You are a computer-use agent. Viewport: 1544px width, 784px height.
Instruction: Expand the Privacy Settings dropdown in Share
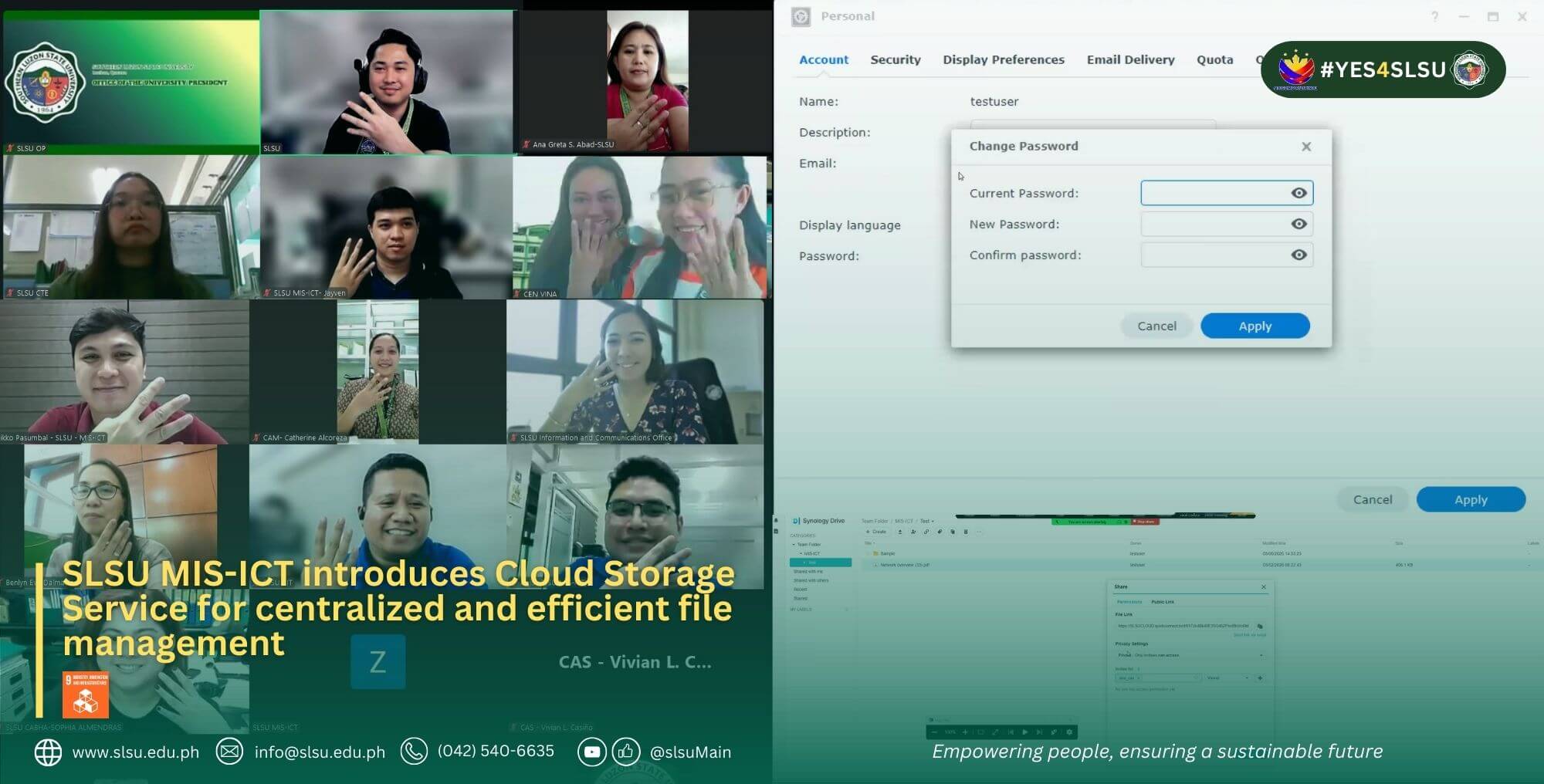pyautogui.click(x=1261, y=655)
